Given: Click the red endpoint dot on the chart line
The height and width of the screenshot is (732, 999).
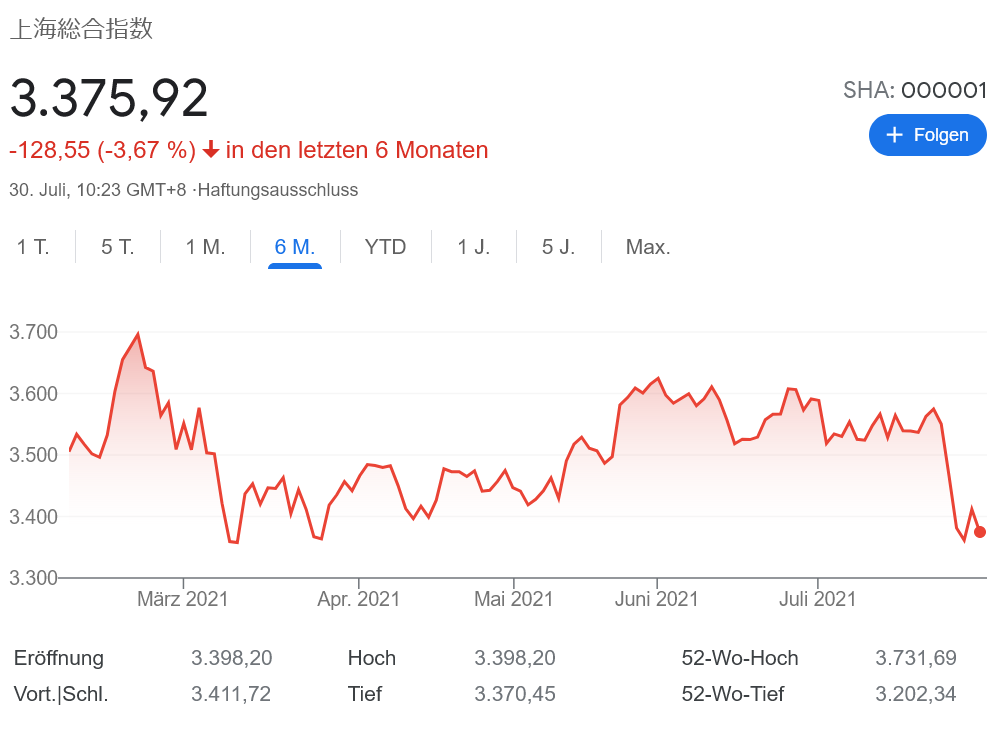Looking at the screenshot, I should point(980,532).
